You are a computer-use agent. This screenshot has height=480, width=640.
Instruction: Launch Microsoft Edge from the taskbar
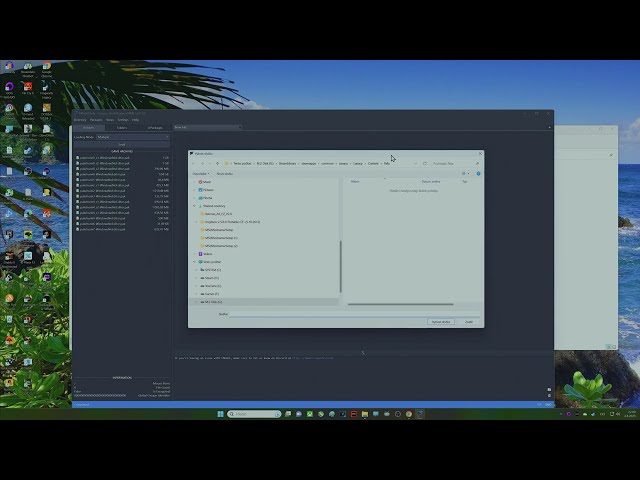332,414
